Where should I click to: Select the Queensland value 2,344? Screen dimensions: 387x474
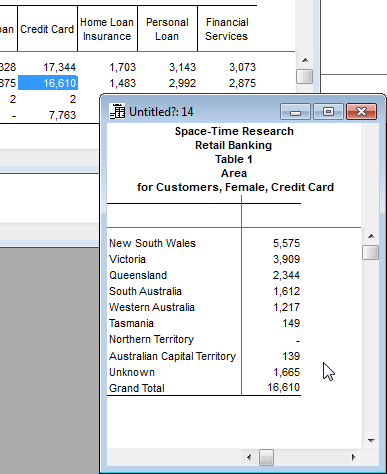click(286, 275)
